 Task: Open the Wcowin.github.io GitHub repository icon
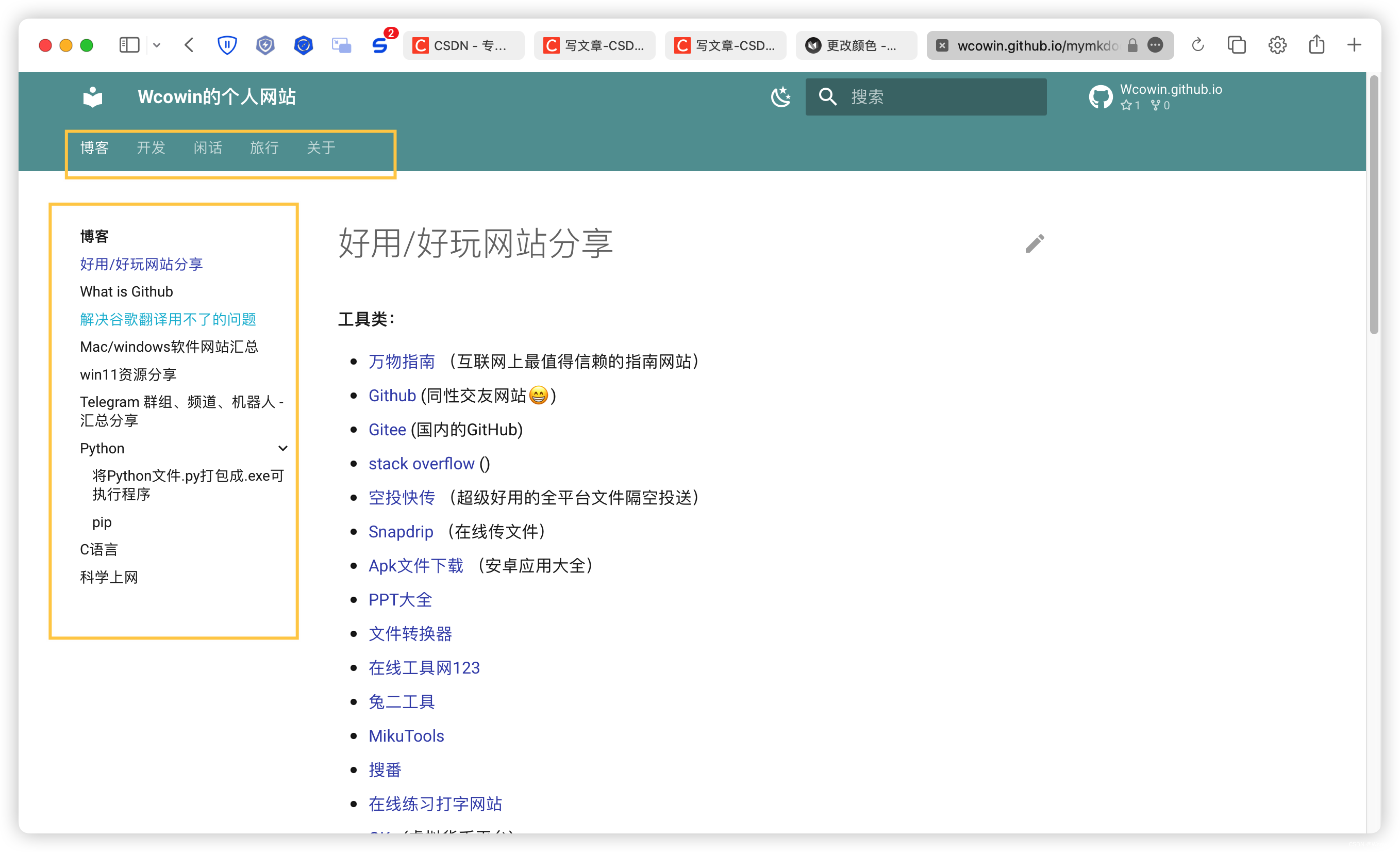point(1100,96)
